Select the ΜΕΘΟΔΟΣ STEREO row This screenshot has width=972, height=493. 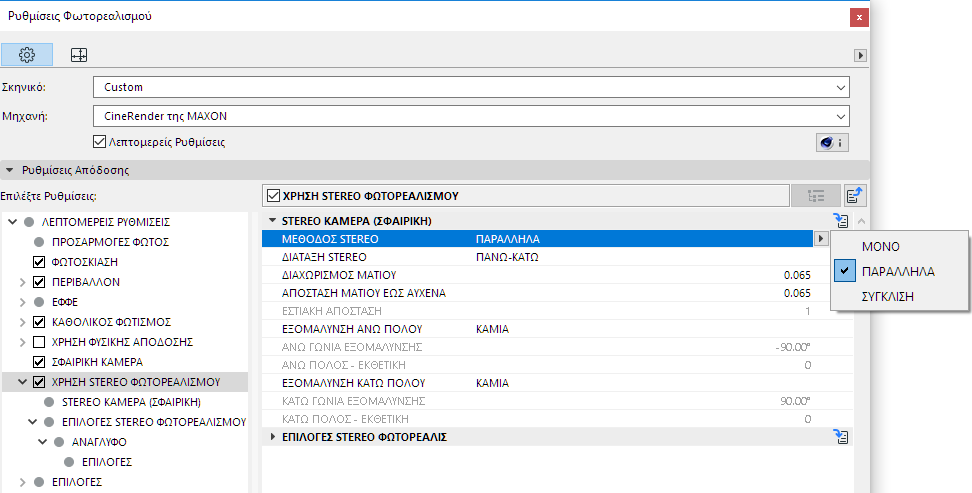point(537,239)
